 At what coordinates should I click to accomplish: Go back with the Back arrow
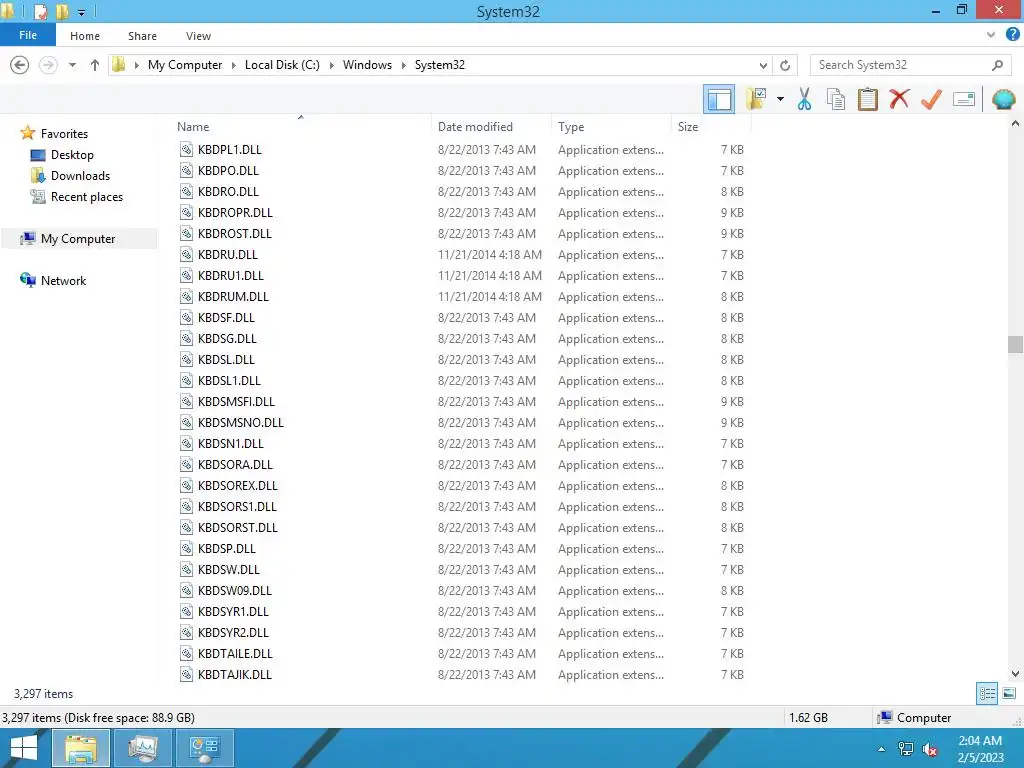(x=20, y=65)
